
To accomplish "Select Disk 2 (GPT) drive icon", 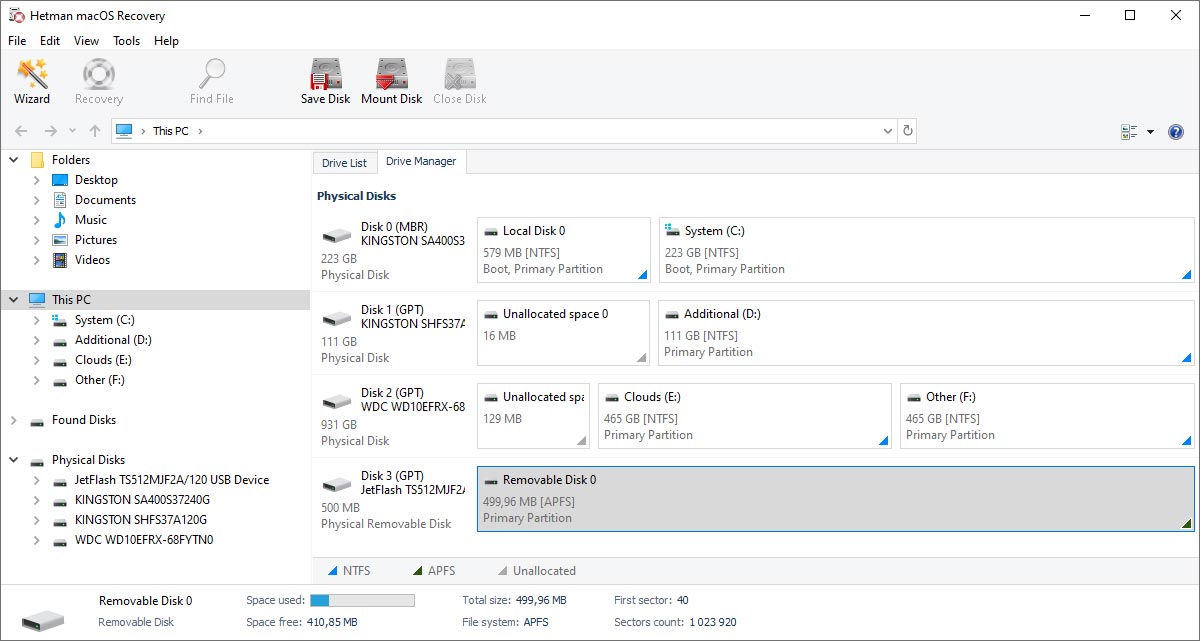I will point(337,402).
